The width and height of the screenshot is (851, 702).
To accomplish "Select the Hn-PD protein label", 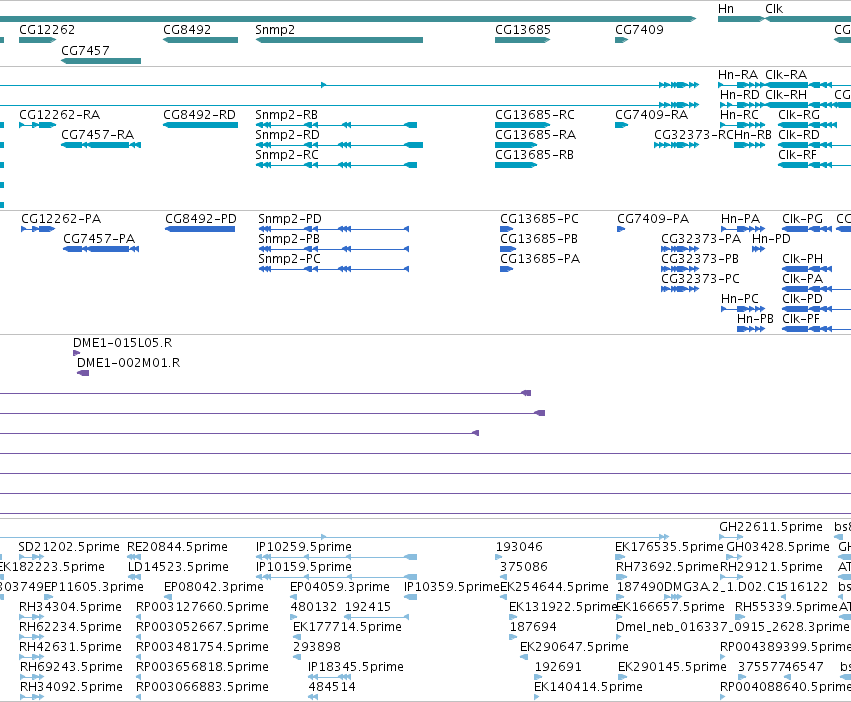I will coord(771,239).
